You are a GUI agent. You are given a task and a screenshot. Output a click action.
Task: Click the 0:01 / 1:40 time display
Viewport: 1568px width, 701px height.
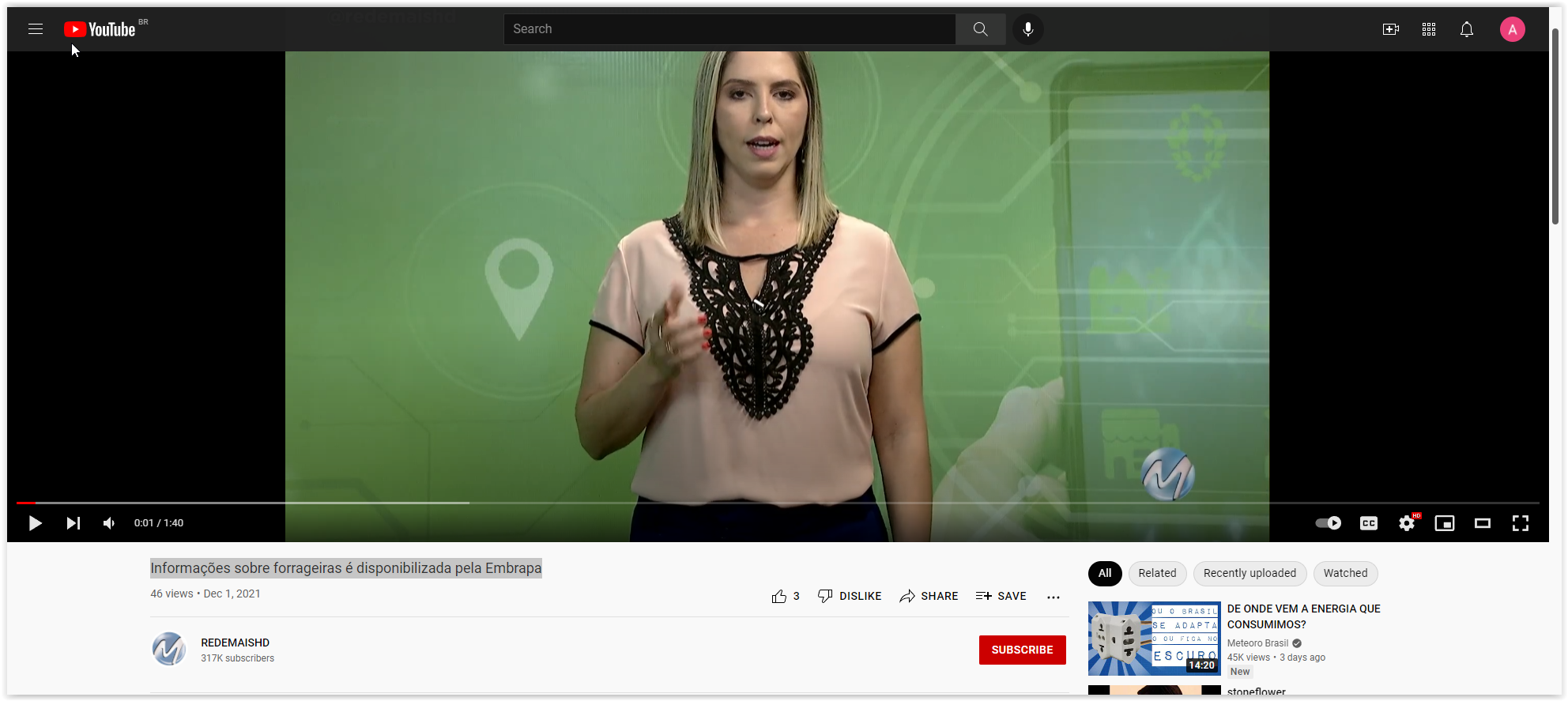[159, 523]
